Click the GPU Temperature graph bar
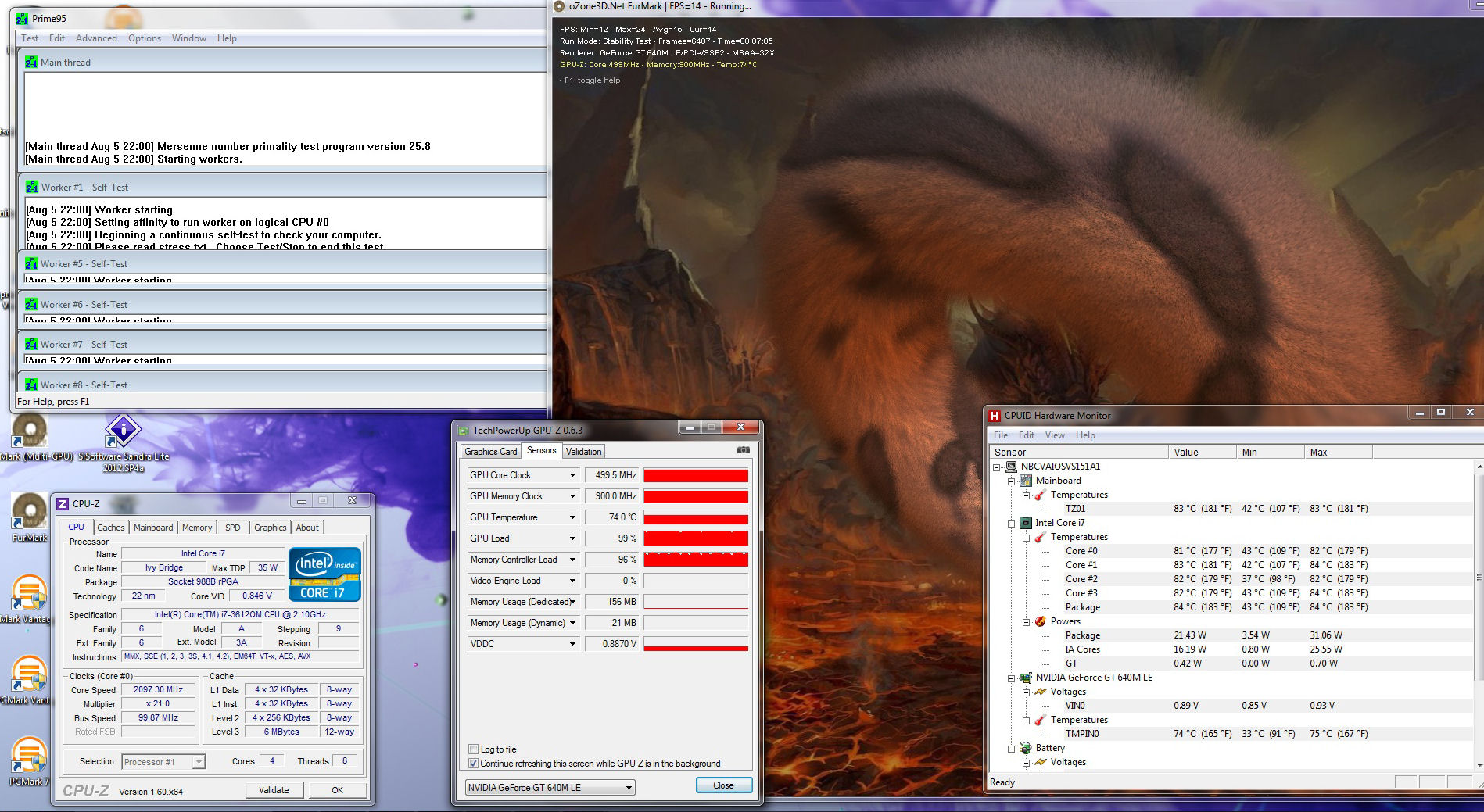This screenshot has width=1484, height=812. click(x=696, y=517)
